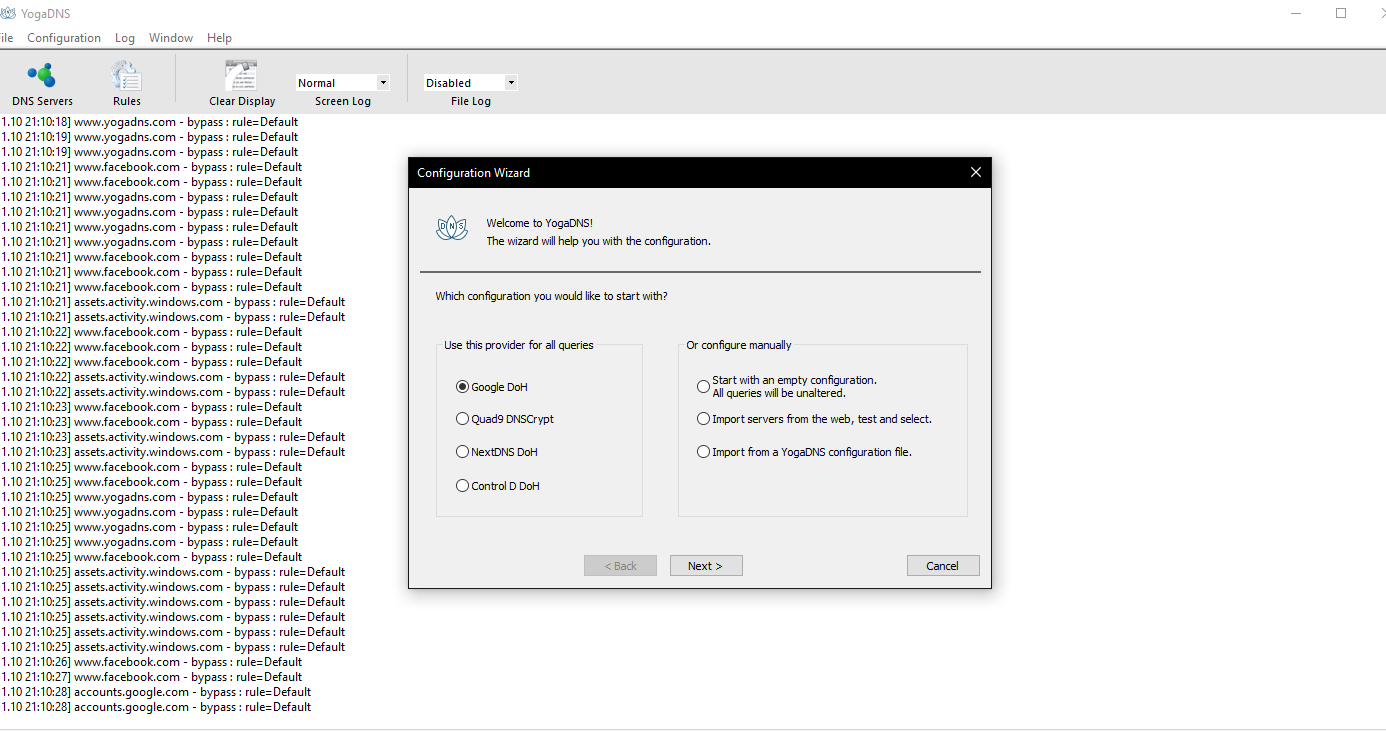
Task: Close the Configuration Wizard dialog
Action: point(976,172)
